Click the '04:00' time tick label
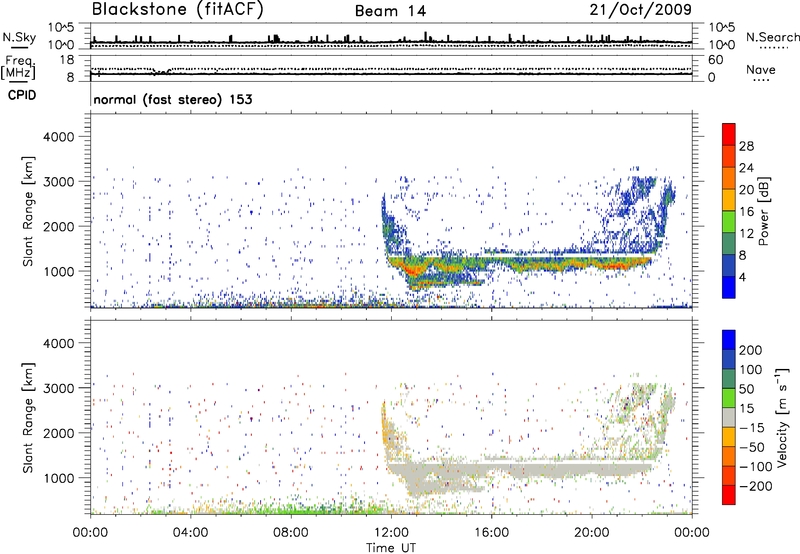 pyautogui.click(x=190, y=533)
